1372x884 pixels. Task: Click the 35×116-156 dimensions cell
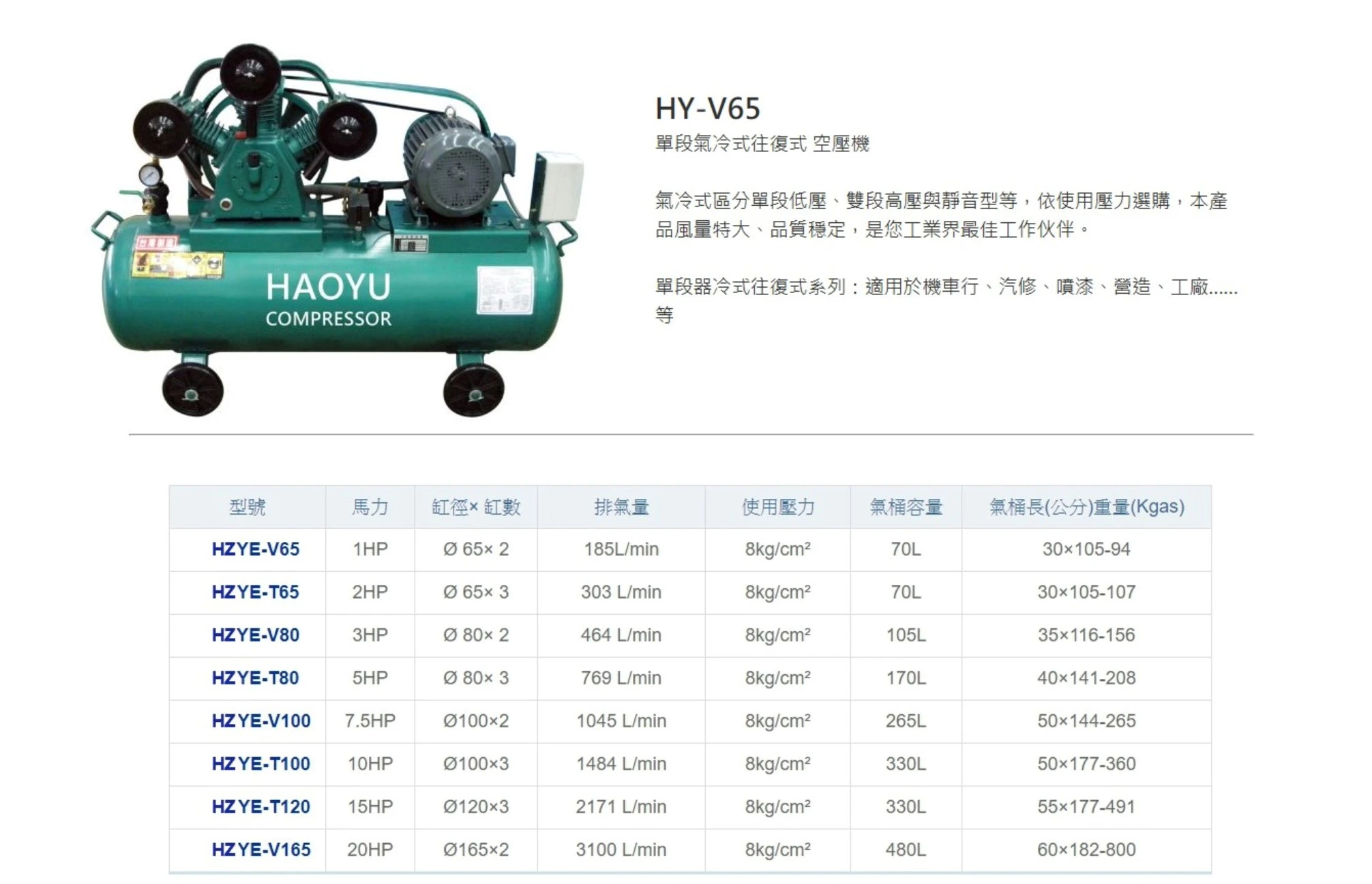click(x=1086, y=635)
